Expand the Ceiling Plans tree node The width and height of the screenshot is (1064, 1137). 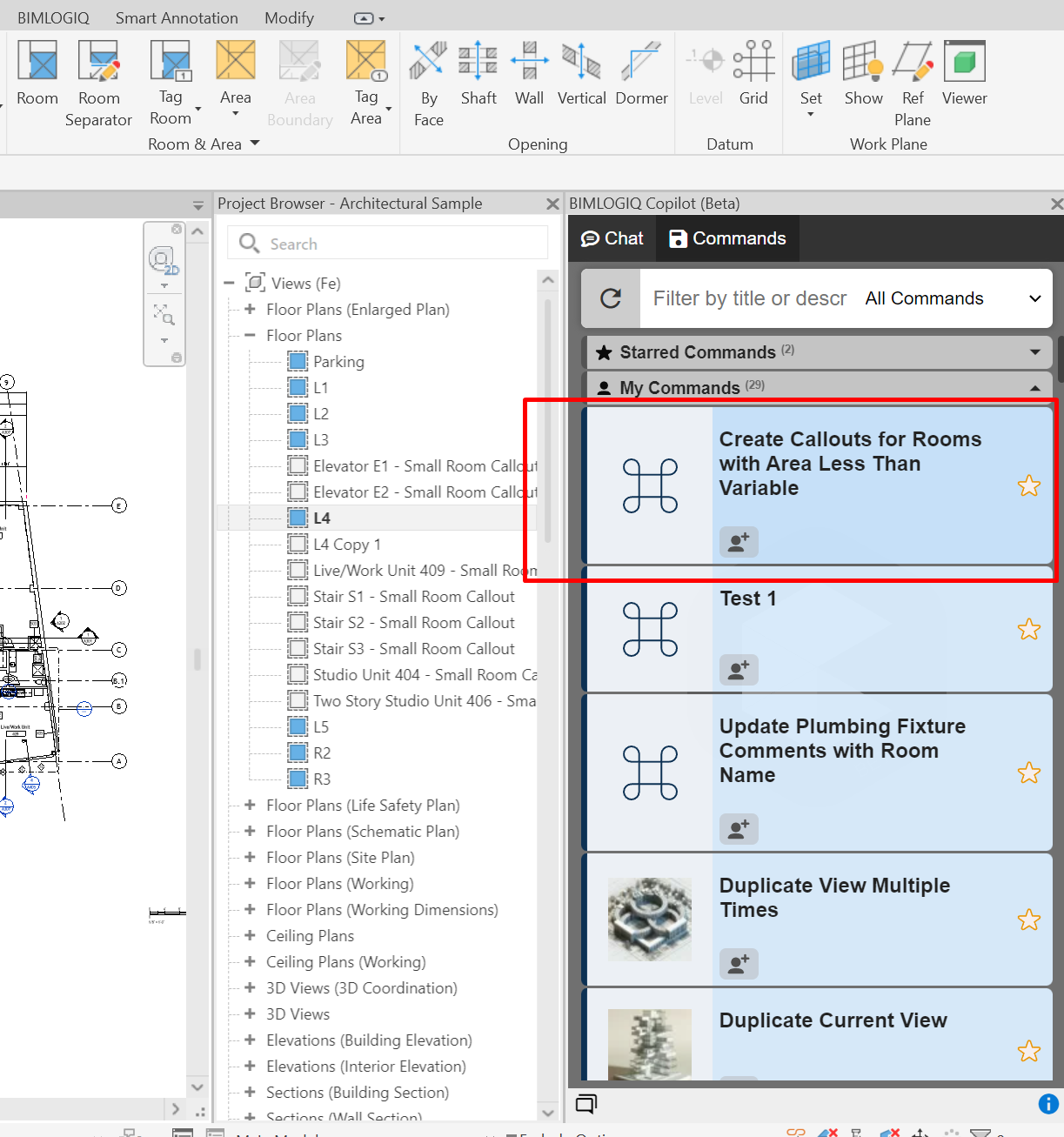pyautogui.click(x=250, y=935)
